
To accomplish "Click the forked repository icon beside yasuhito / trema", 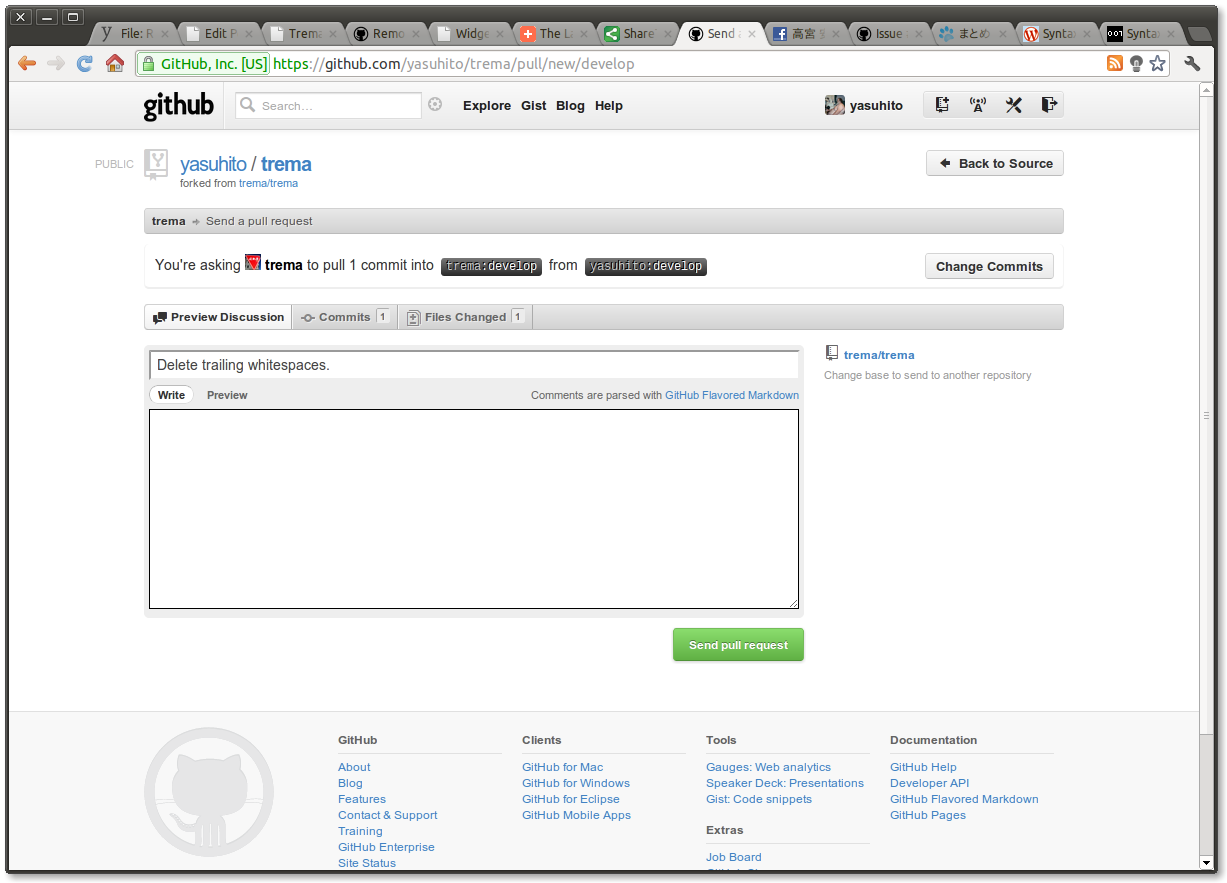I will pos(156,164).
